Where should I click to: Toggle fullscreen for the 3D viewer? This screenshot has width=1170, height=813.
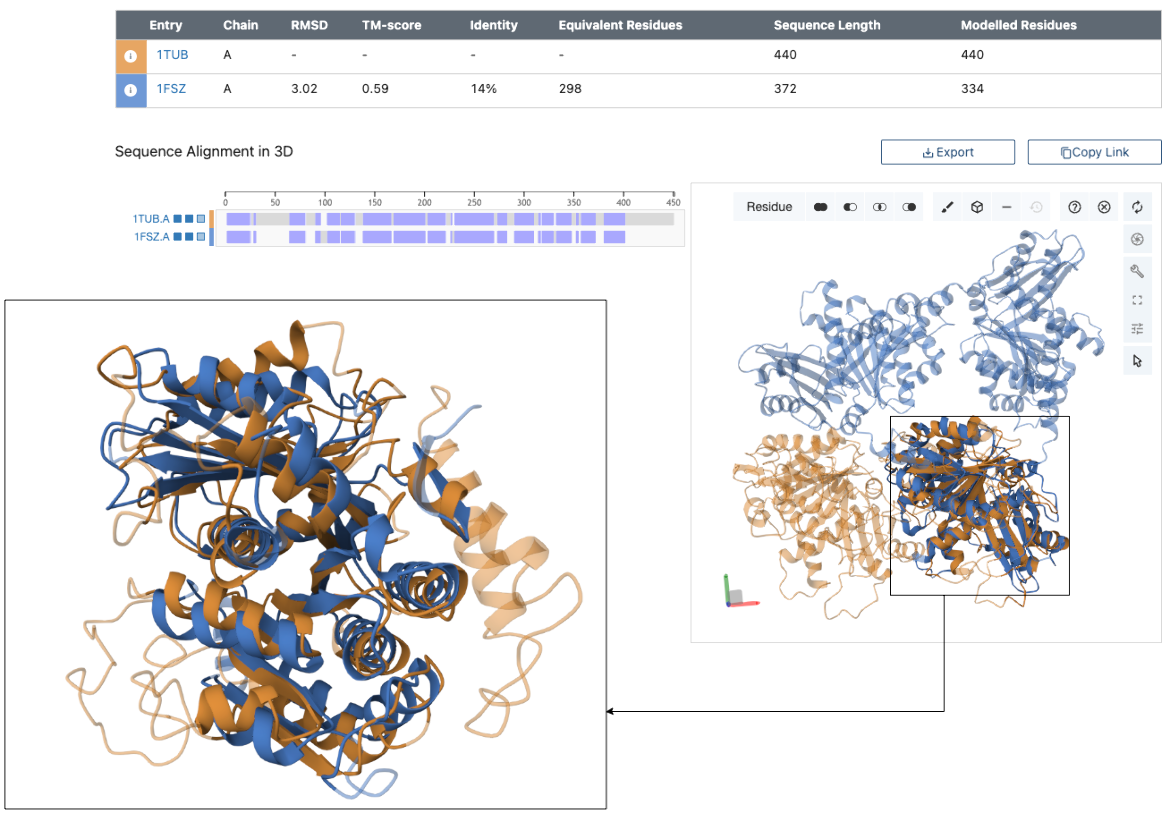[x=1137, y=300]
